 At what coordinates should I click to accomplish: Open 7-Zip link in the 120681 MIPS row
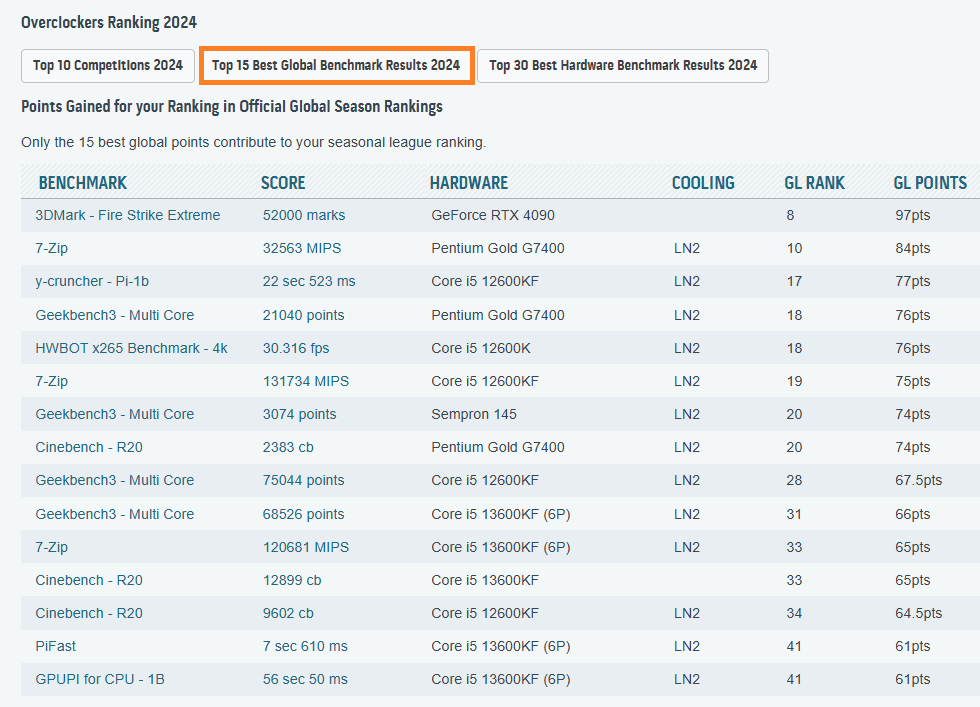coord(51,548)
